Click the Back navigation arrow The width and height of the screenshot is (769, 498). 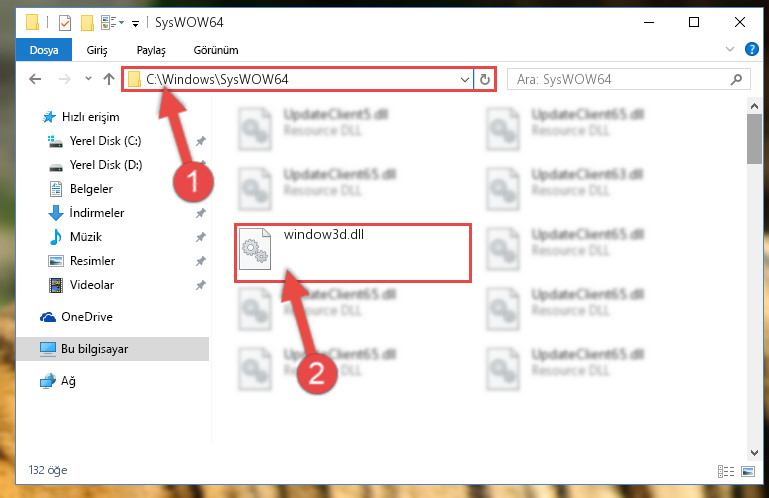point(35,79)
